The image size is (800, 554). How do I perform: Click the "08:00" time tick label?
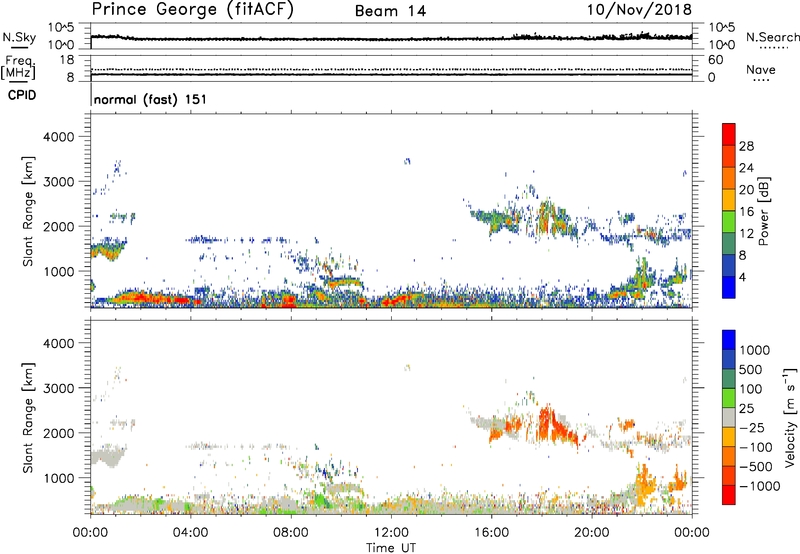pos(291,533)
